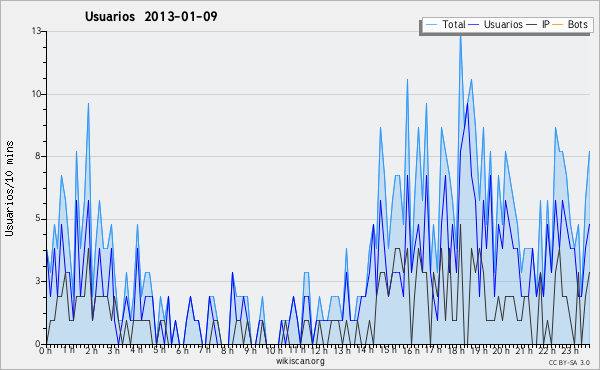Viewport: 600px width, 370px height.
Task: Click the 'Usuarios' legend entry
Action: point(496,24)
